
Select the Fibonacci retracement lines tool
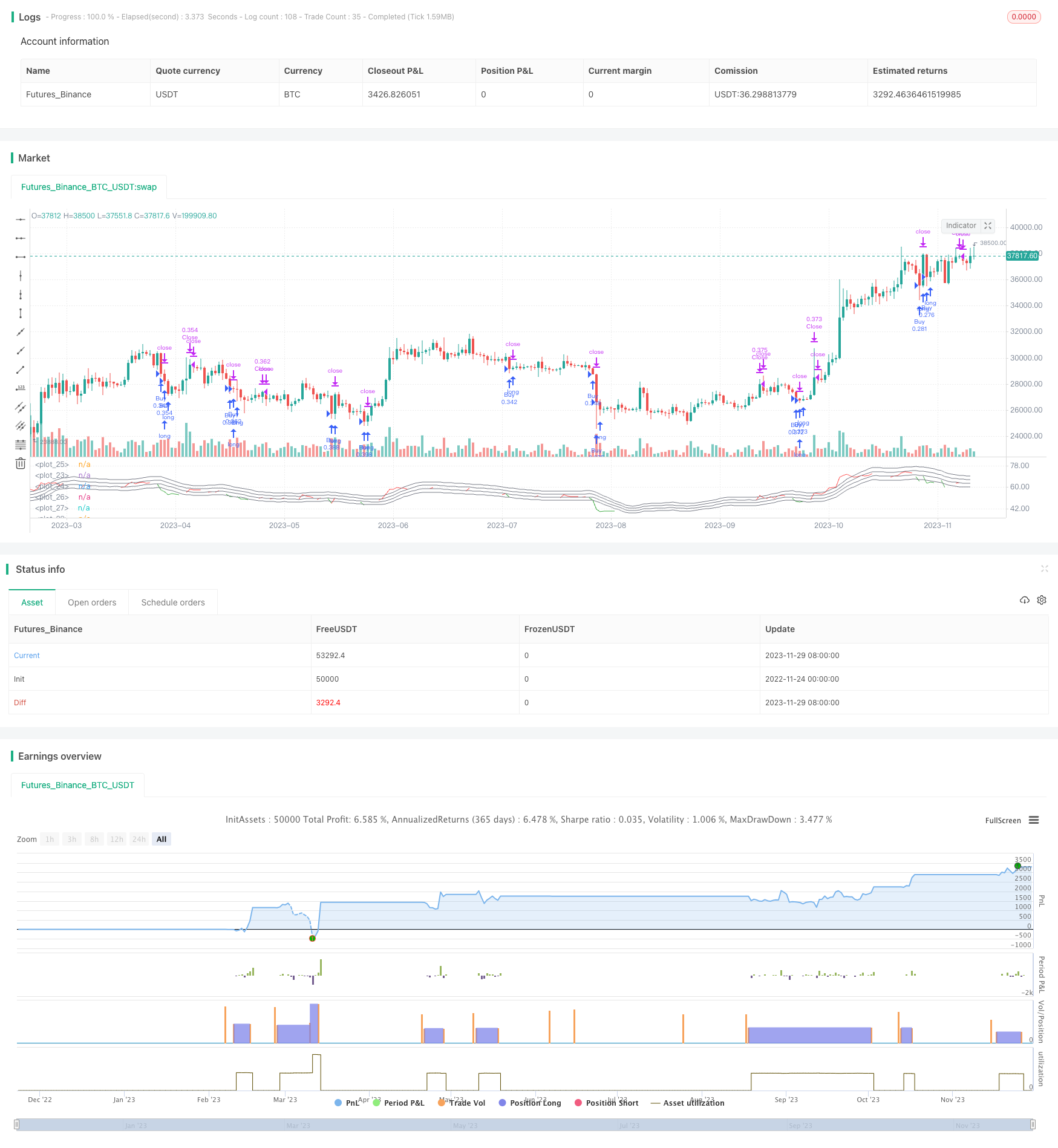tap(21, 445)
